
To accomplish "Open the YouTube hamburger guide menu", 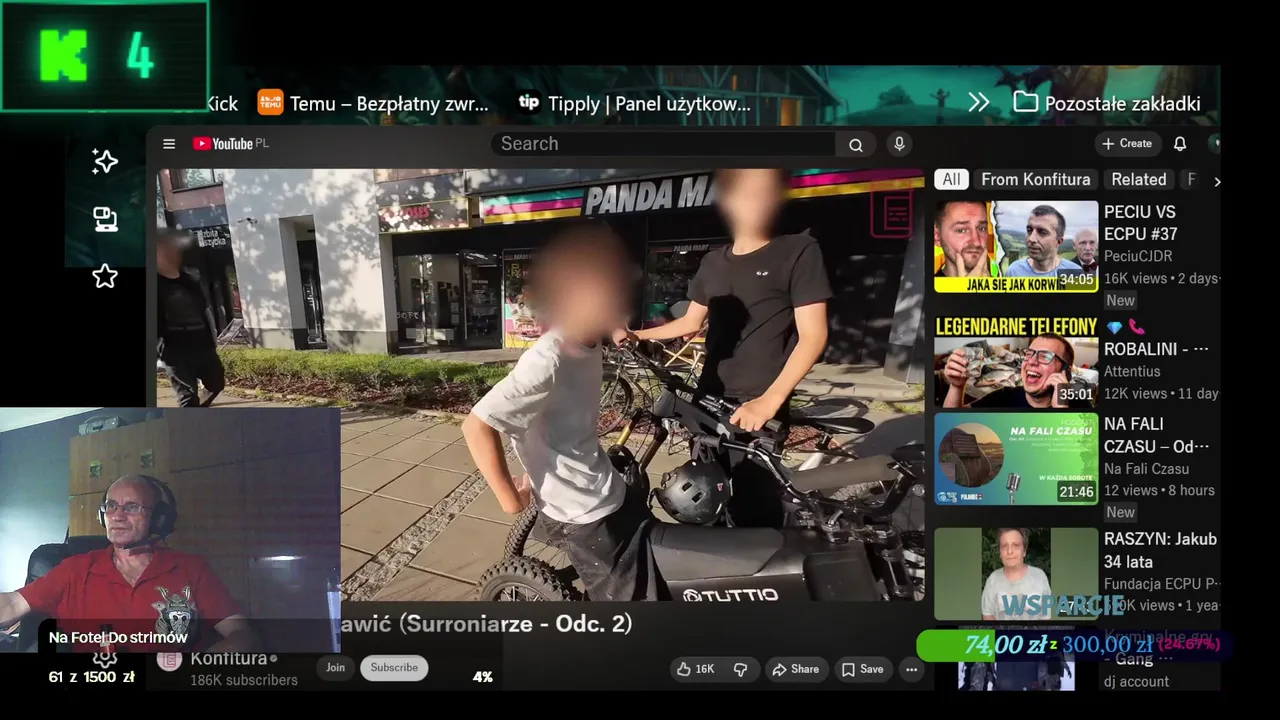I will (x=169, y=144).
